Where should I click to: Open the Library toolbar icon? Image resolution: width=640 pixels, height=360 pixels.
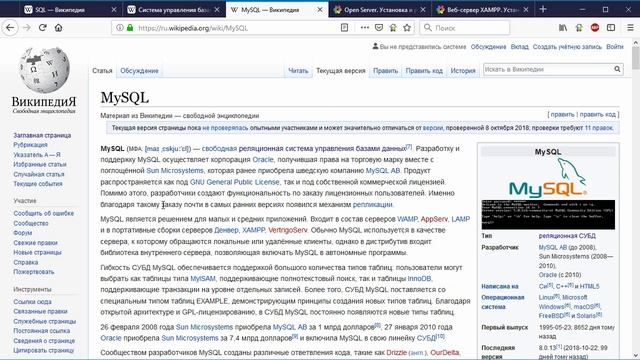(x=563, y=28)
